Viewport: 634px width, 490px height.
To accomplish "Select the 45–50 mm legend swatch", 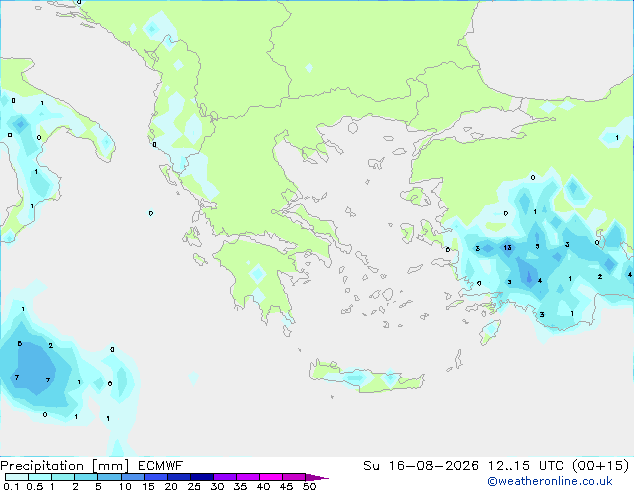I will 294,477.
